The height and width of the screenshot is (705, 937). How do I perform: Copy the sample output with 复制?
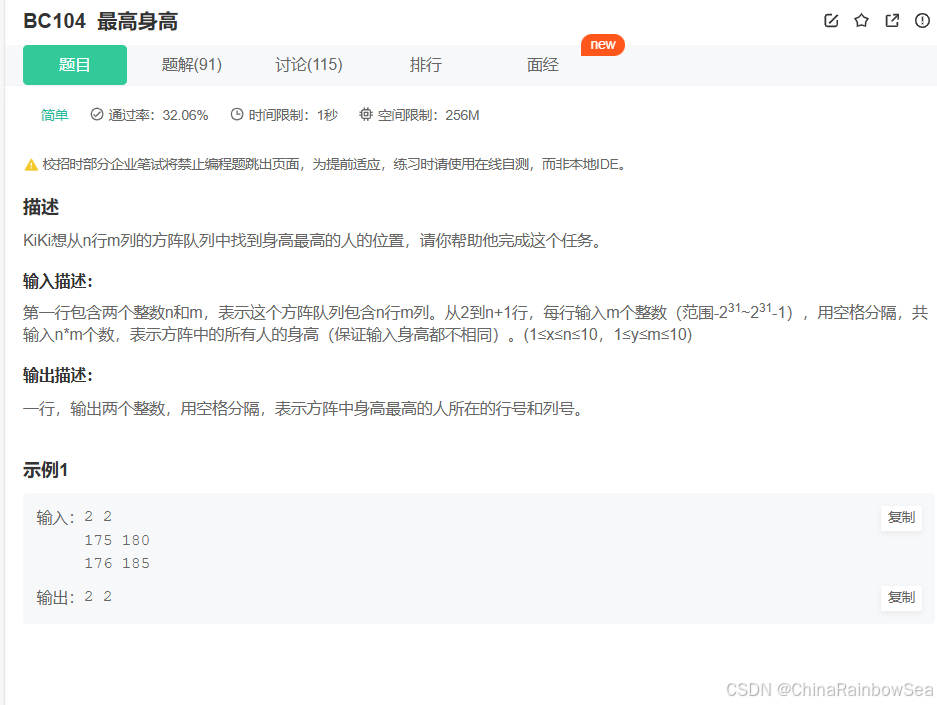(901, 597)
